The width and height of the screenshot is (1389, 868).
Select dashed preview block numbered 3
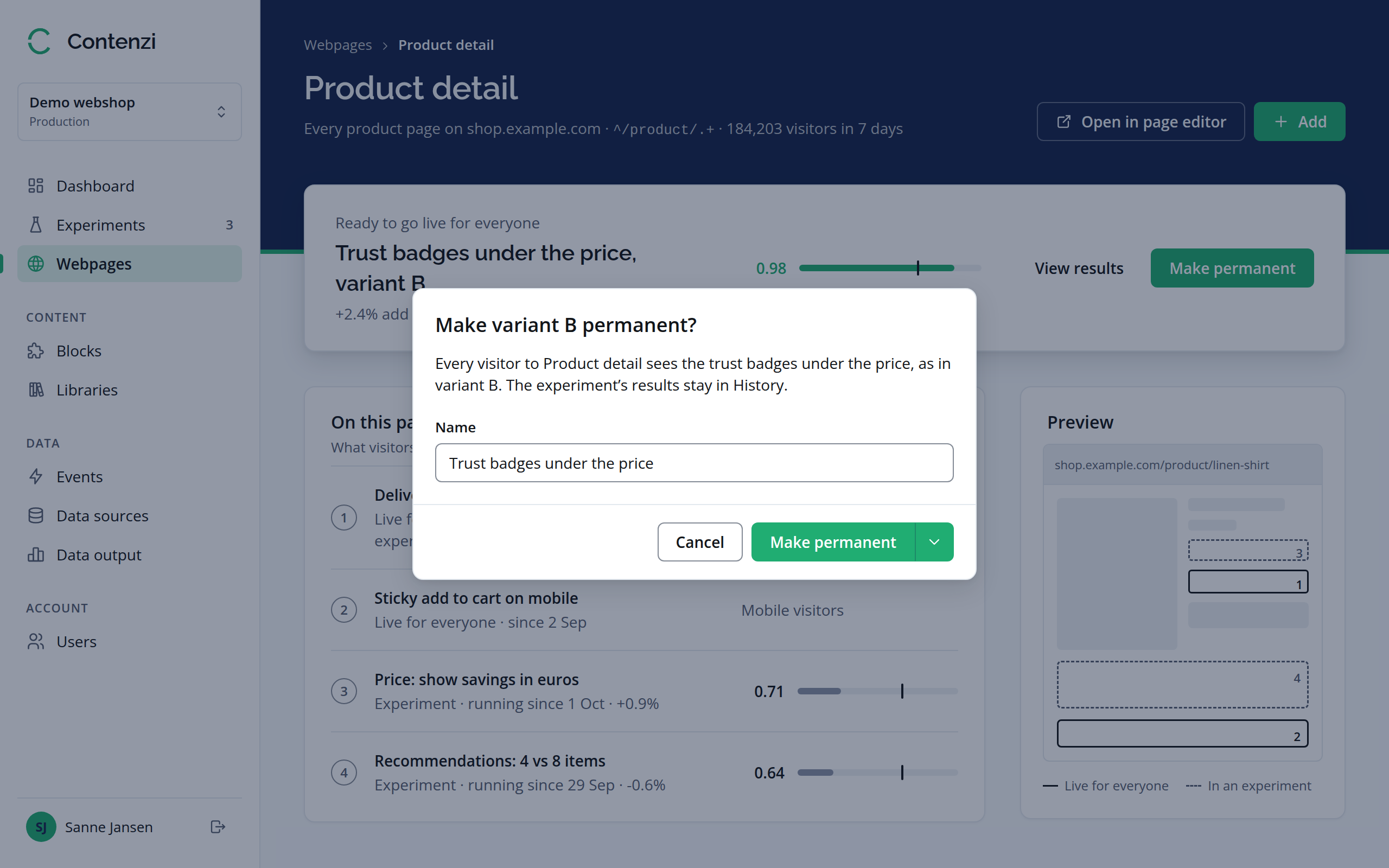coord(1248,550)
